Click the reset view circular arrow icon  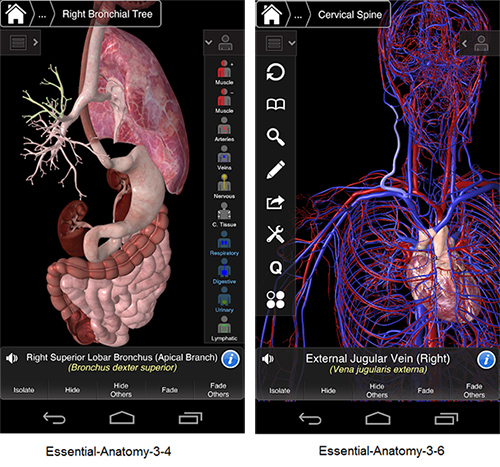(x=275, y=72)
